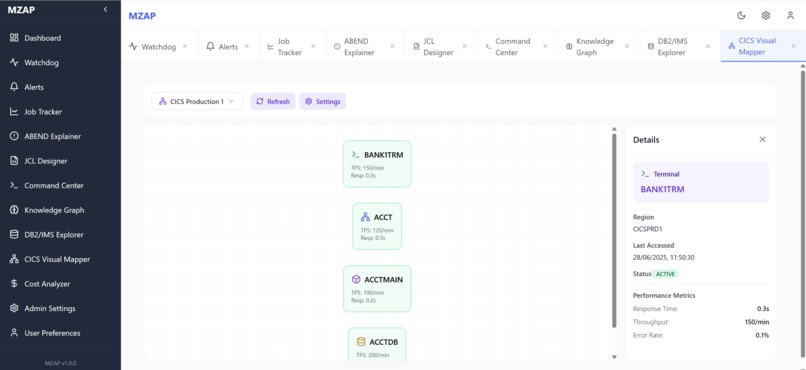The height and width of the screenshot is (370, 806).
Task: Close the Knowledge Graph tab
Action: tap(627, 46)
